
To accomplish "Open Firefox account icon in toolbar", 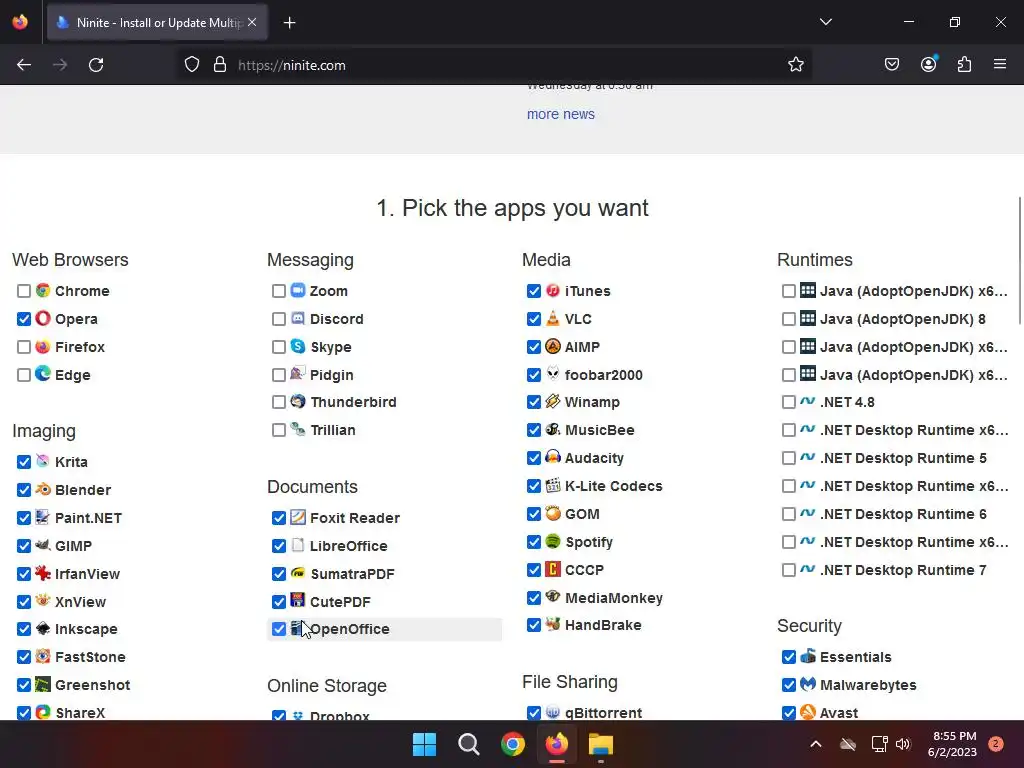I will [928, 65].
